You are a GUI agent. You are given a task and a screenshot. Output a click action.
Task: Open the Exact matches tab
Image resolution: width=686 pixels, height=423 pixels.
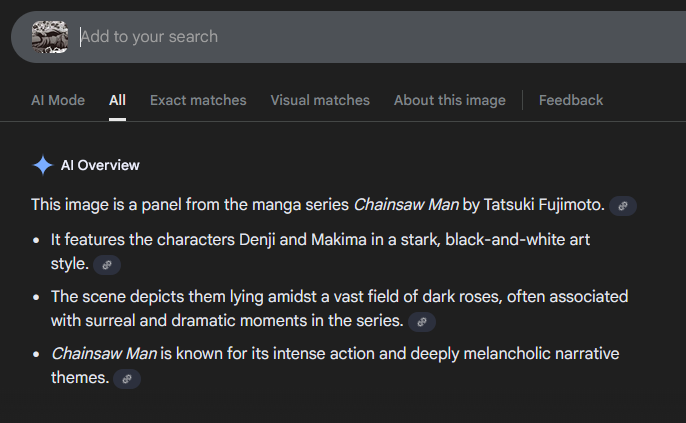coord(198,100)
